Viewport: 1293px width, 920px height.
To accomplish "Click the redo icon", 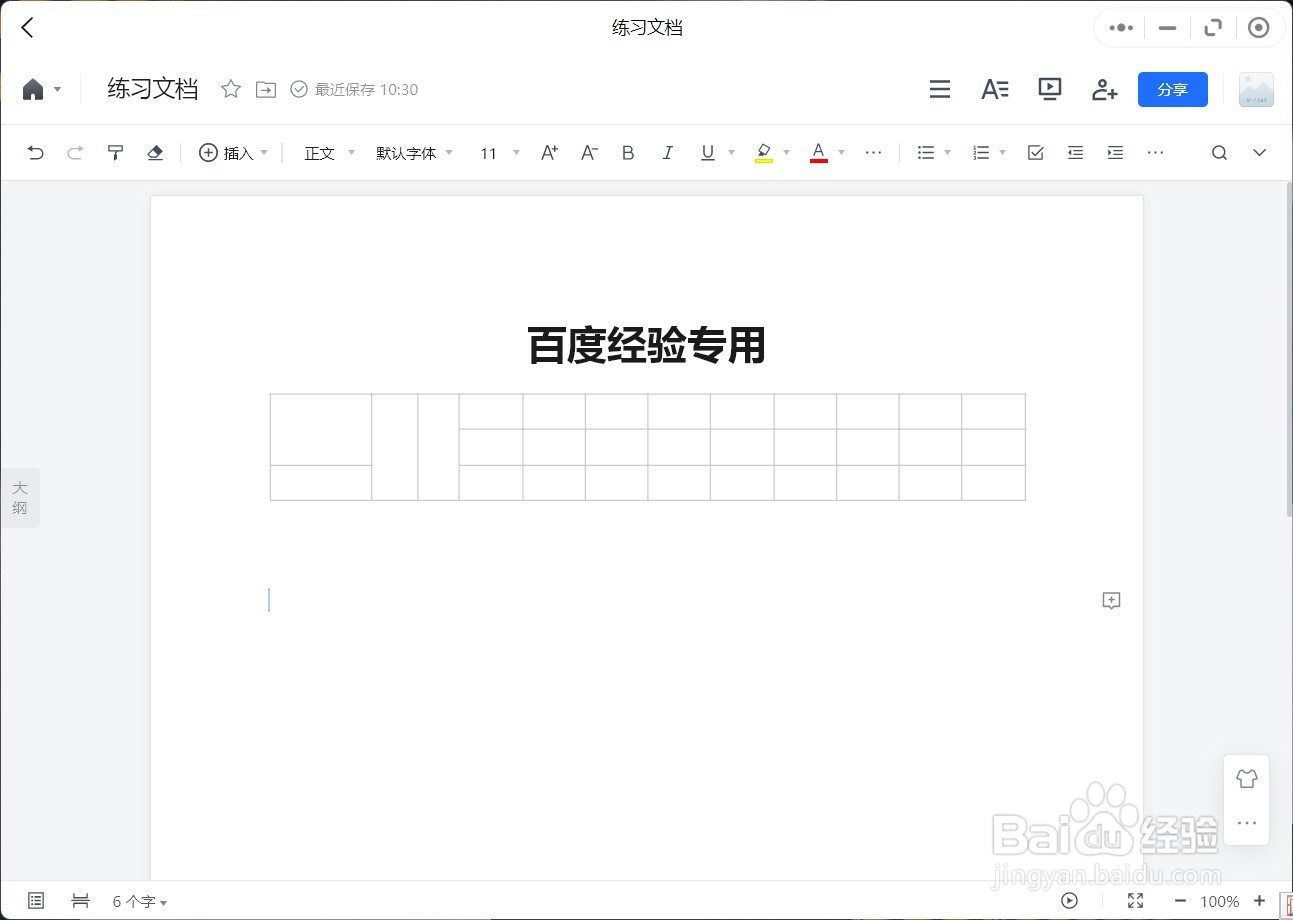I will [75, 153].
